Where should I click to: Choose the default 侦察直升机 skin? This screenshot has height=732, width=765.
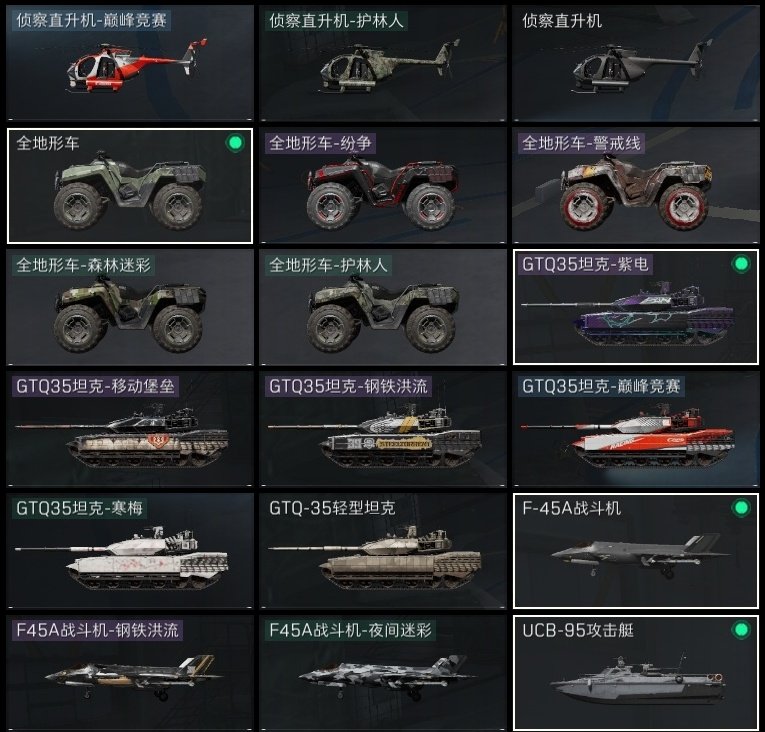pyautogui.click(x=636, y=63)
